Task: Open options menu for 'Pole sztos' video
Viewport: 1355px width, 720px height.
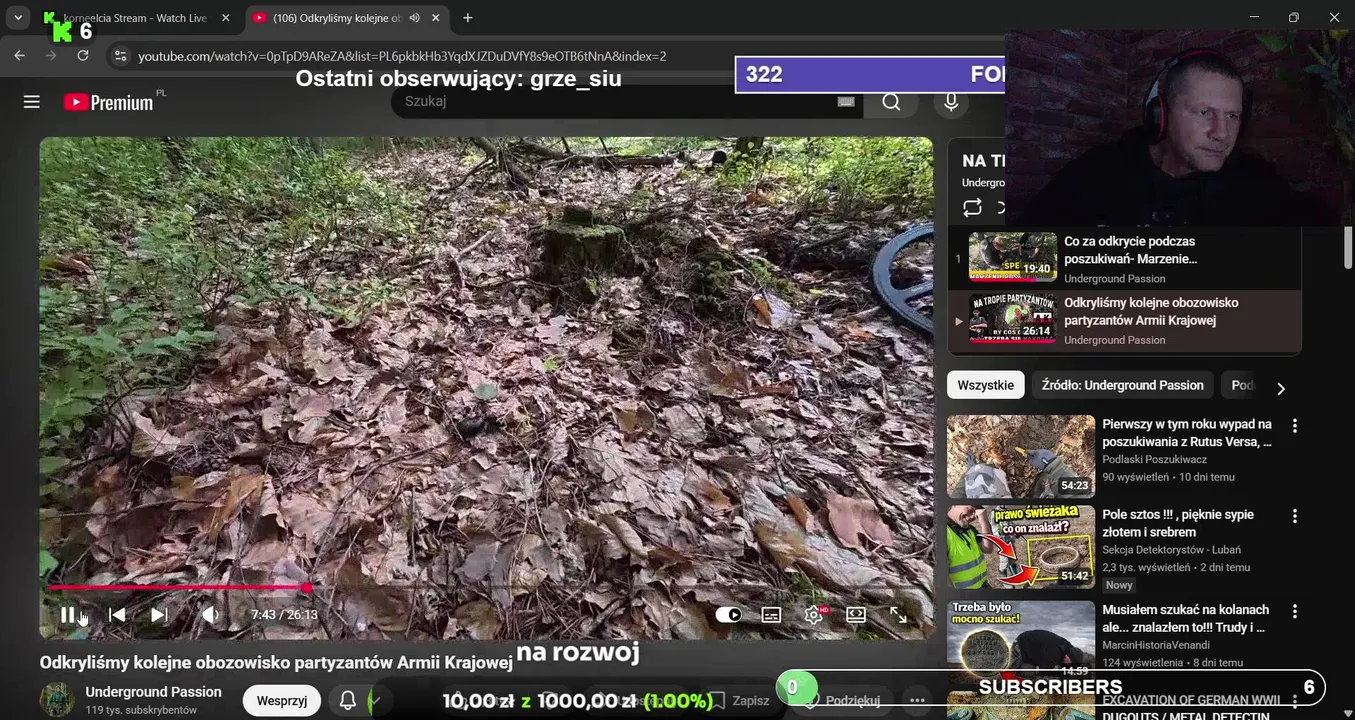Action: tap(1295, 516)
